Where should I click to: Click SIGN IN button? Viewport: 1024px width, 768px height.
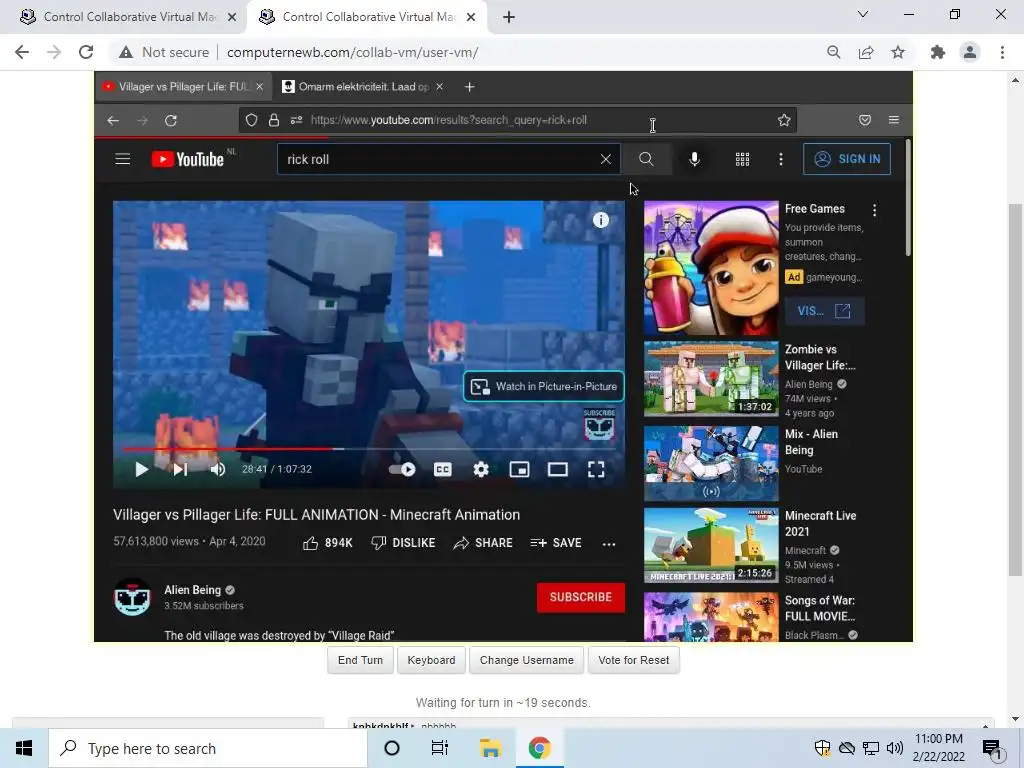[x=847, y=159]
